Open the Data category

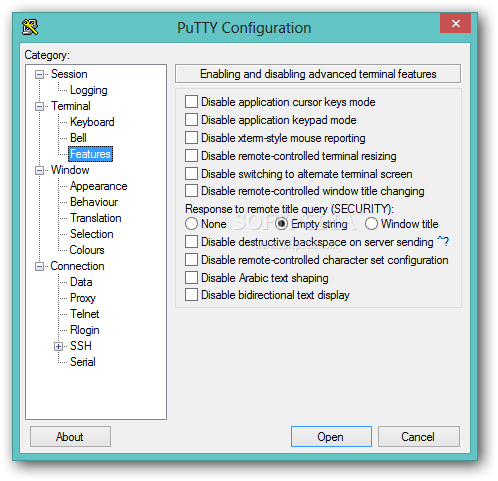(81, 282)
